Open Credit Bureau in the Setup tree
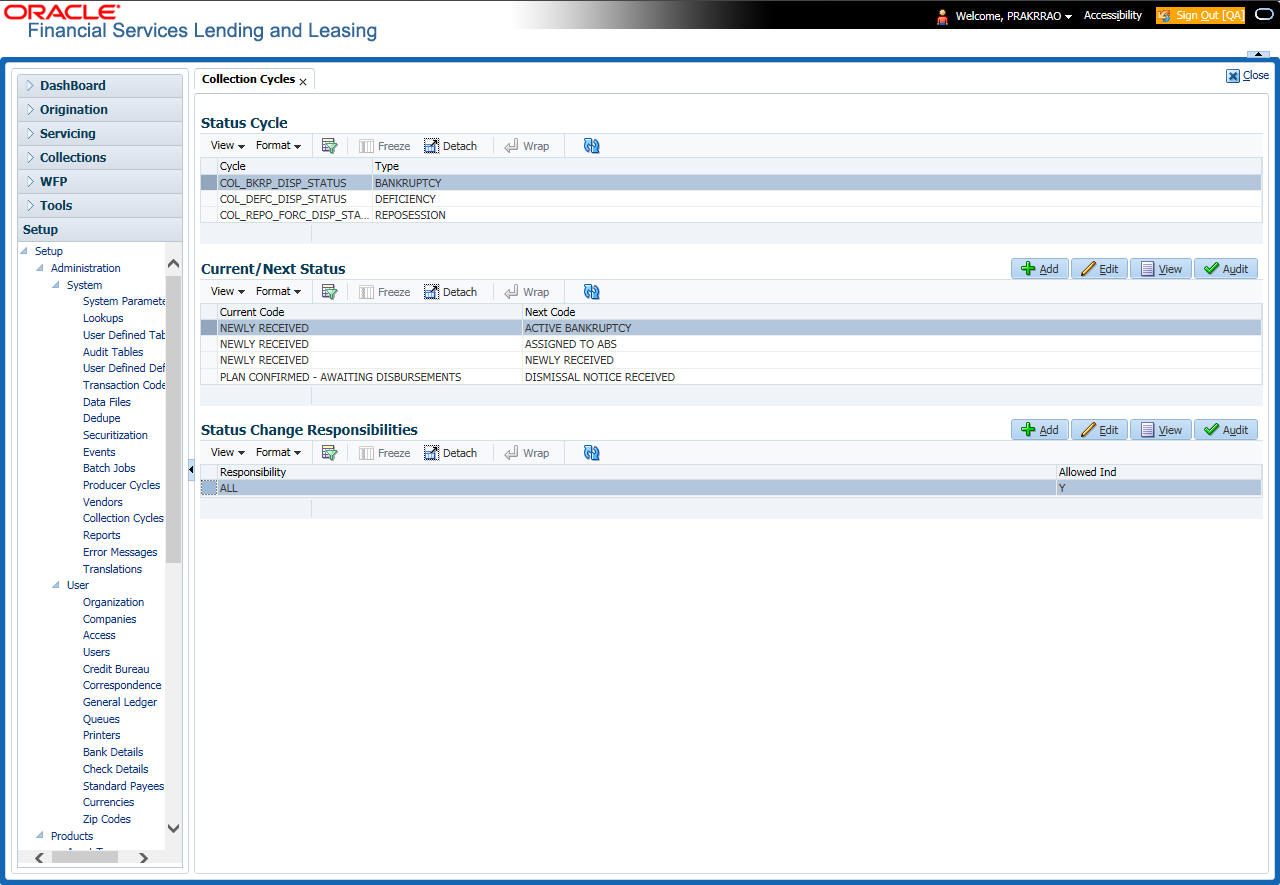This screenshot has height=885, width=1280. pyautogui.click(x=116, y=669)
